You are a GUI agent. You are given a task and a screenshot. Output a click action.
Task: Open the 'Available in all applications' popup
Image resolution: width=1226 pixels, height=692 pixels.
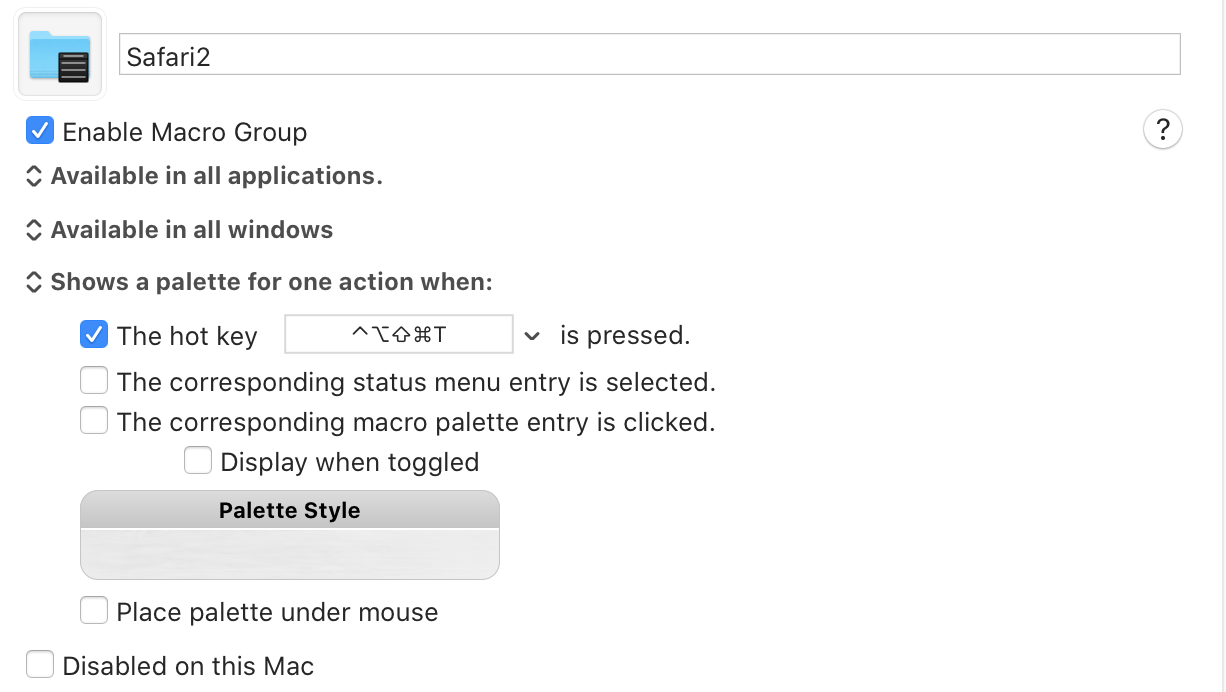pos(204,176)
